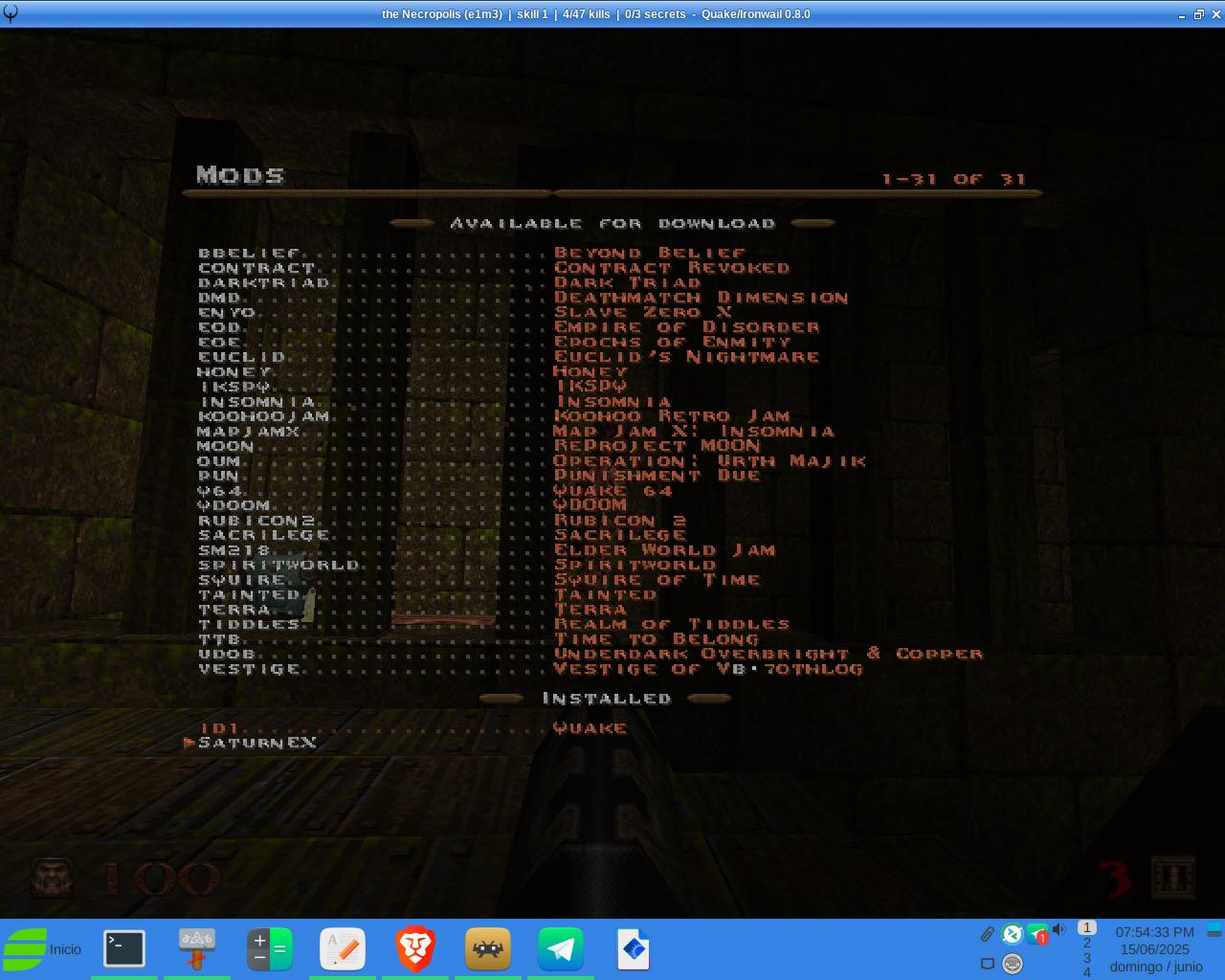This screenshot has height=980, width=1225.
Task: Open the Inicio start menu
Action: (42, 949)
